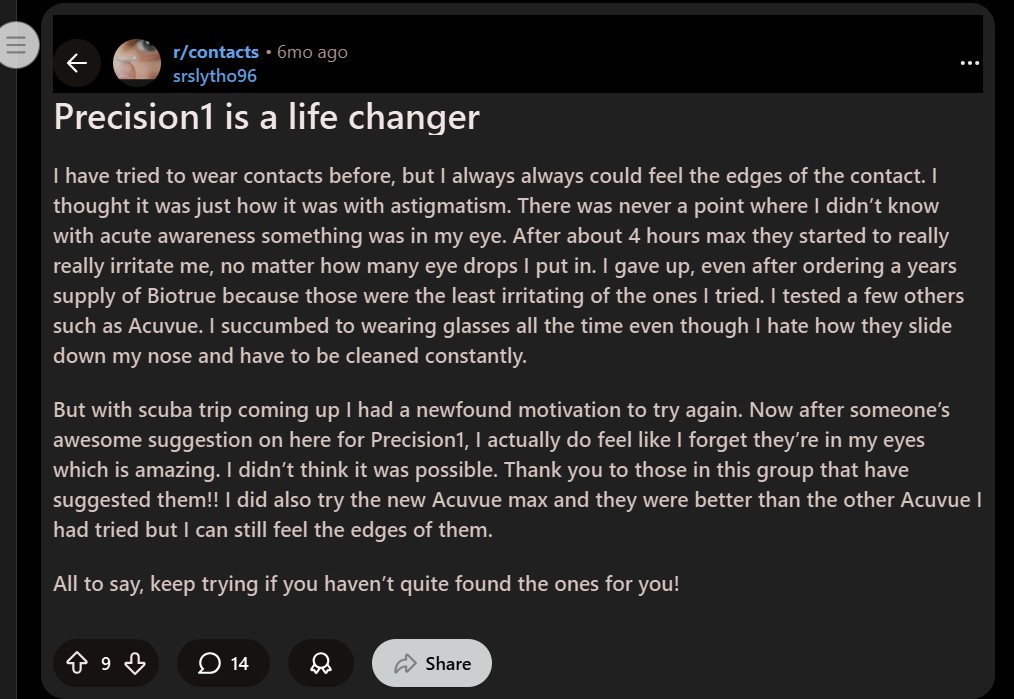
Task: Click the "Precision1 is a life changer" title
Action: point(266,117)
